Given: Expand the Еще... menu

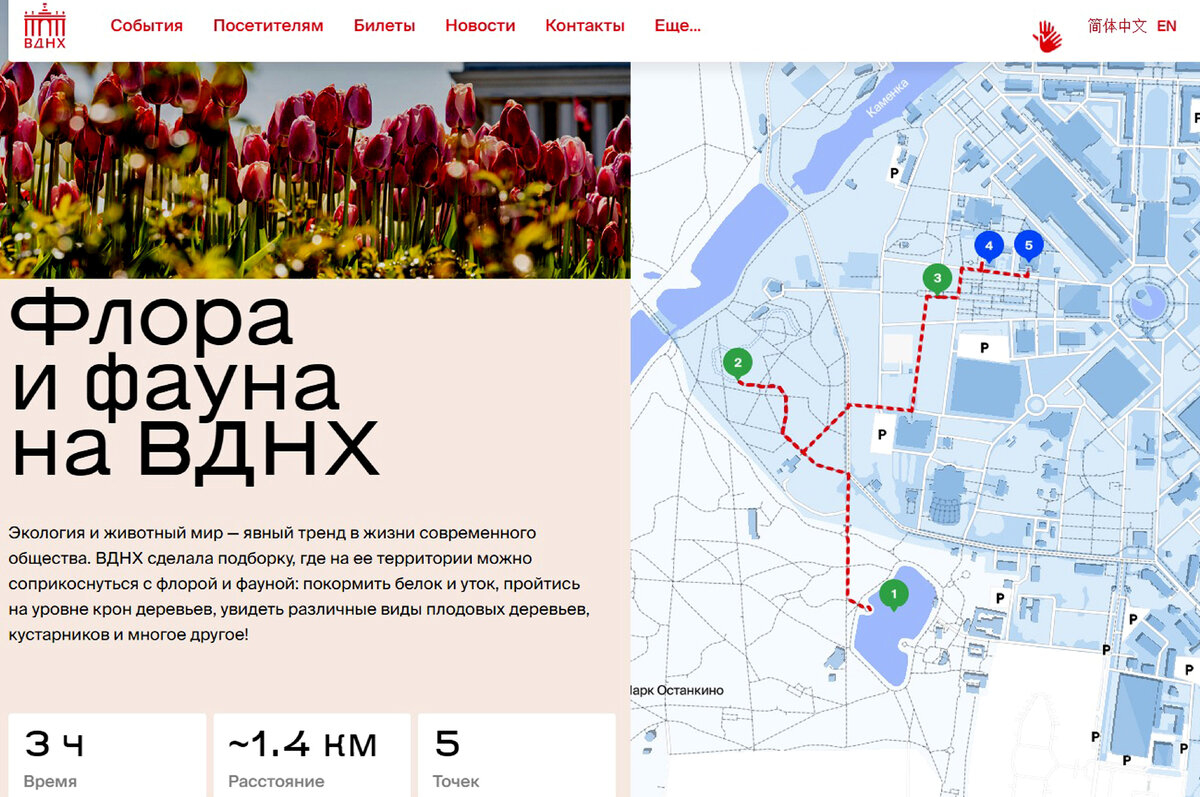Looking at the screenshot, I should pyautogui.click(x=677, y=26).
